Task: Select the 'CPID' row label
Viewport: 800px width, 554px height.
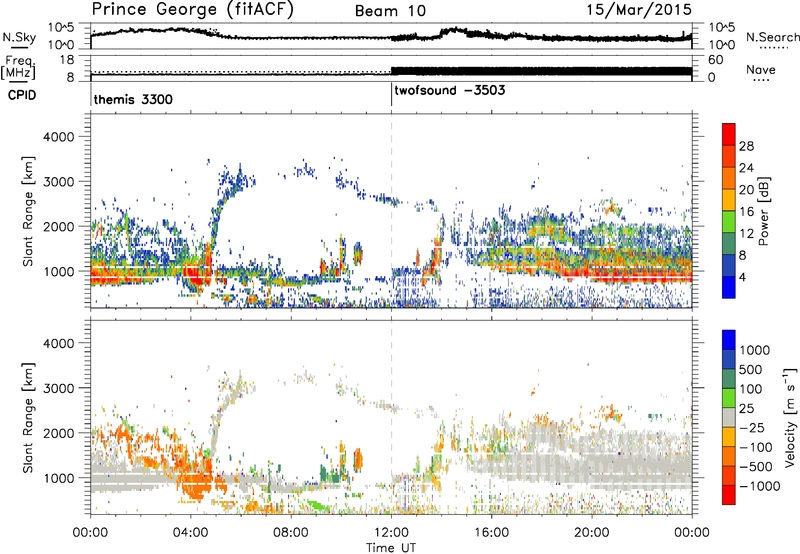Action: pyautogui.click(x=21, y=95)
